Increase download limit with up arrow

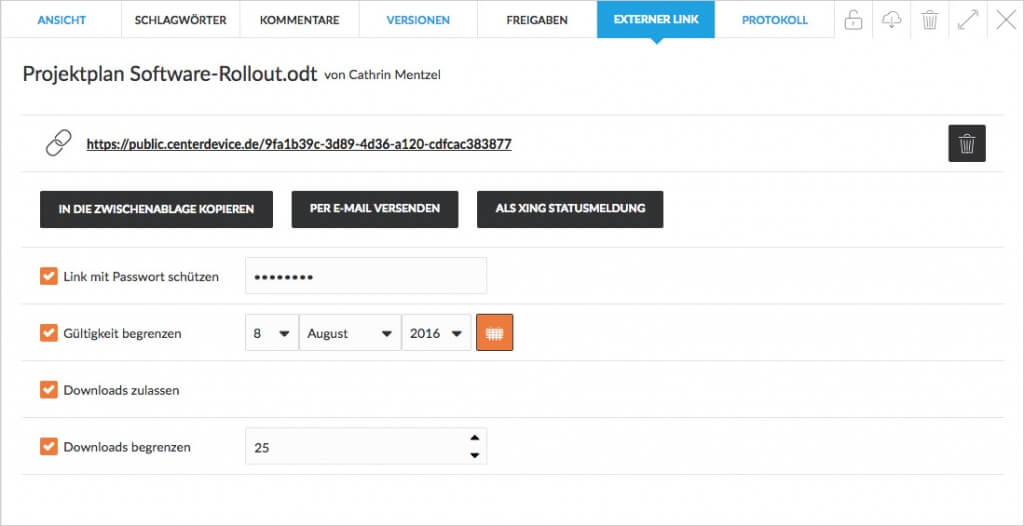(x=475, y=438)
